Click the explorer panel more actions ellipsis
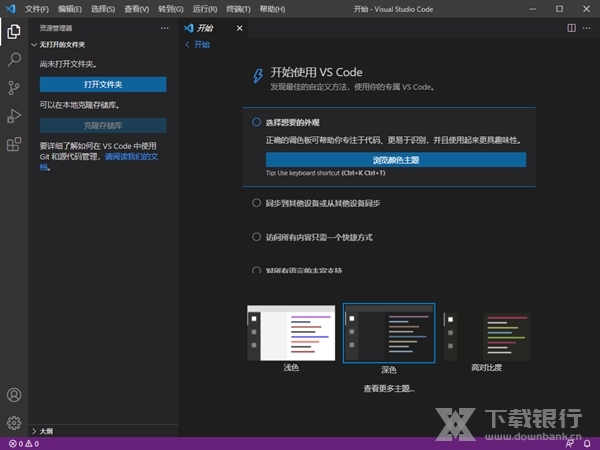Viewport: 600px width, 450px height. pyautogui.click(x=165, y=28)
